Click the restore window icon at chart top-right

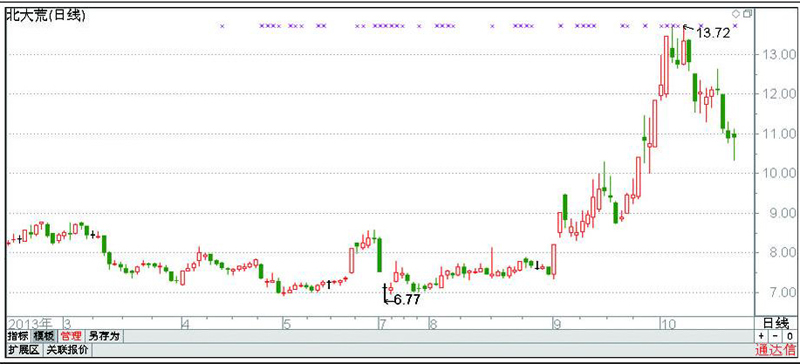(x=747, y=14)
